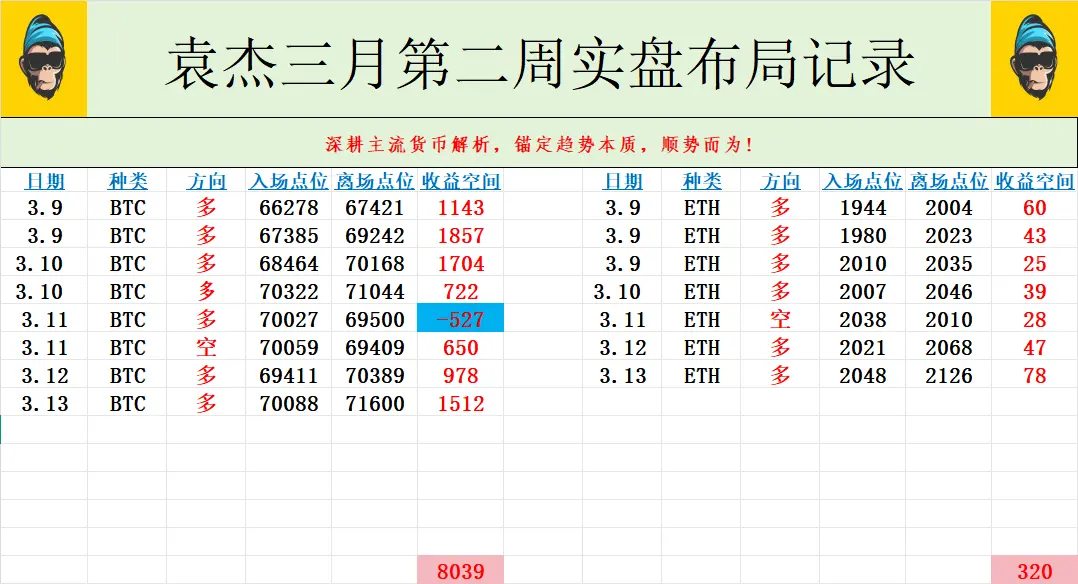Image resolution: width=1078 pixels, height=584 pixels.
Task: Click 方向 header in the ETH table
Action: pos(780,181)
